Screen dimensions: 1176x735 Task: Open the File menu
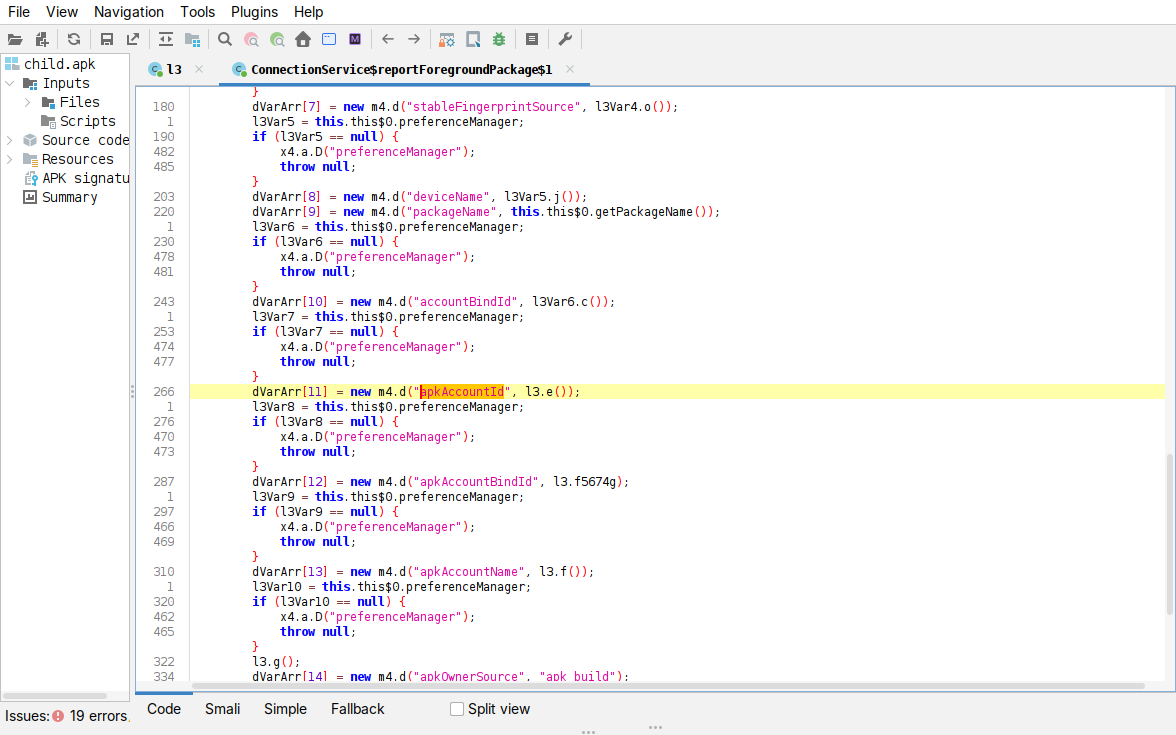pyautogui.click(x=19, y=12)
